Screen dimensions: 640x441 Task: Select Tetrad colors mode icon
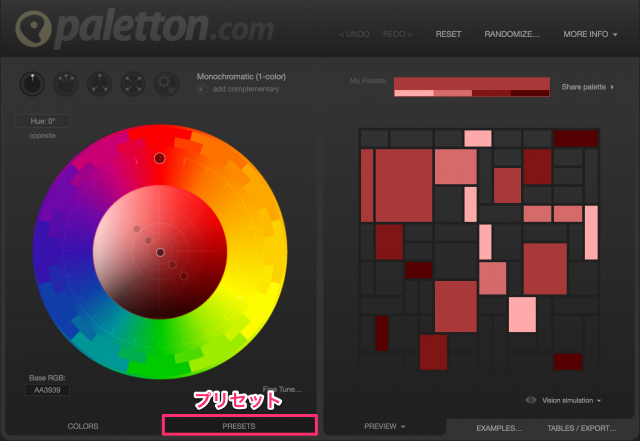133,84
